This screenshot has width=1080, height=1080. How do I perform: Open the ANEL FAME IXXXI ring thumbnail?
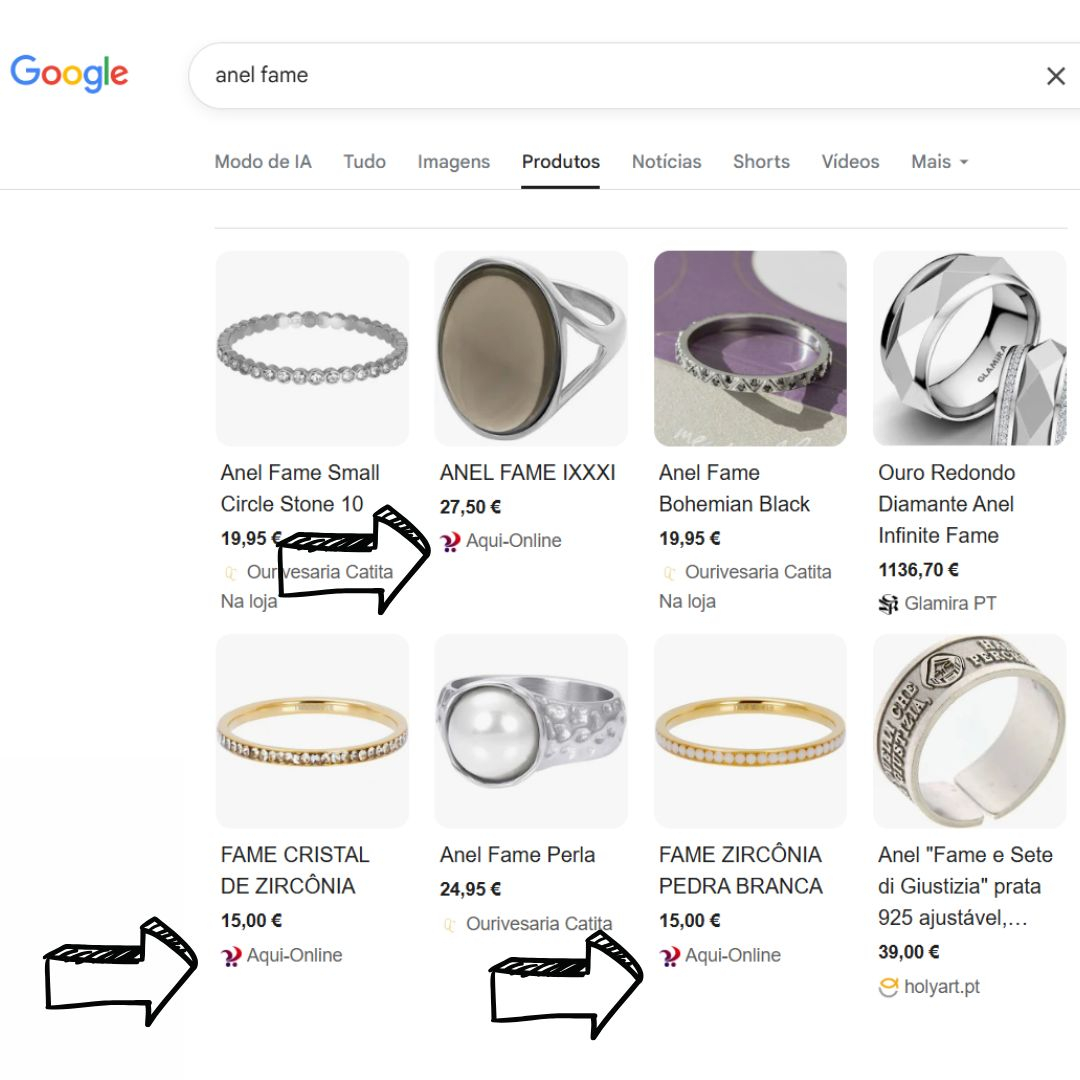pos(531,348)
